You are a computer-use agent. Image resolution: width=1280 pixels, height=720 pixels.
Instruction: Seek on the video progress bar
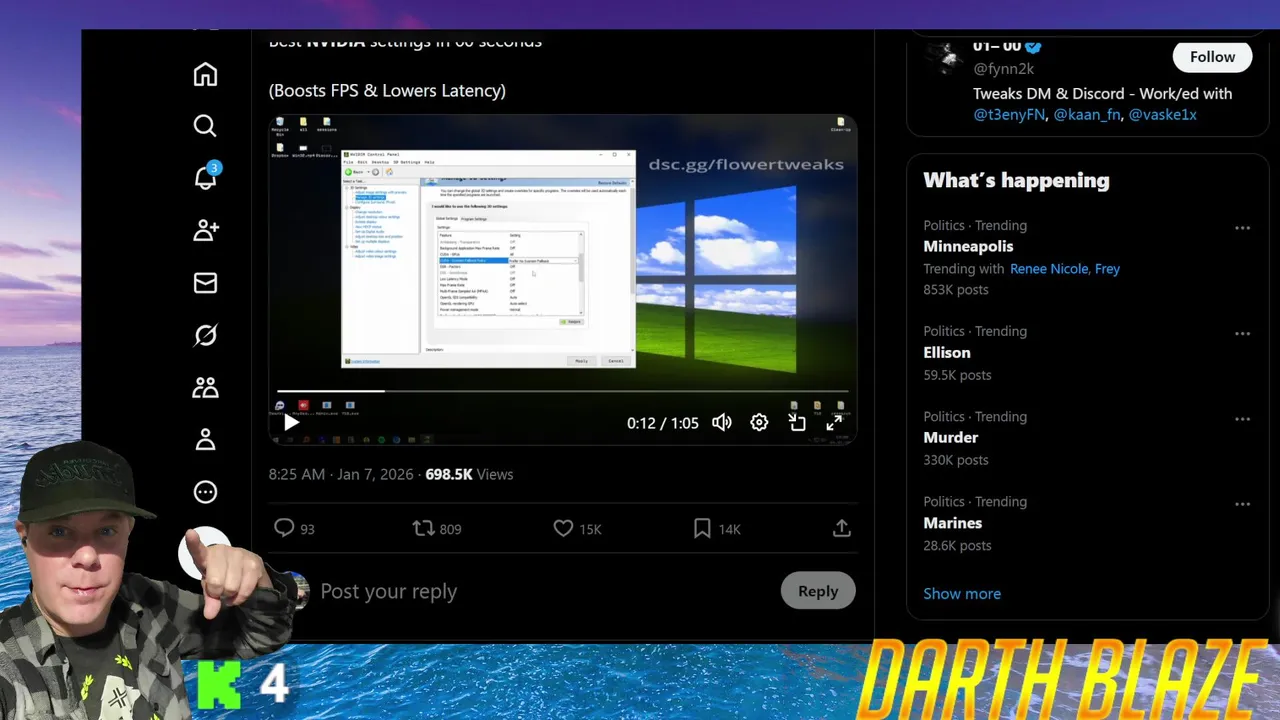[562, 391]
